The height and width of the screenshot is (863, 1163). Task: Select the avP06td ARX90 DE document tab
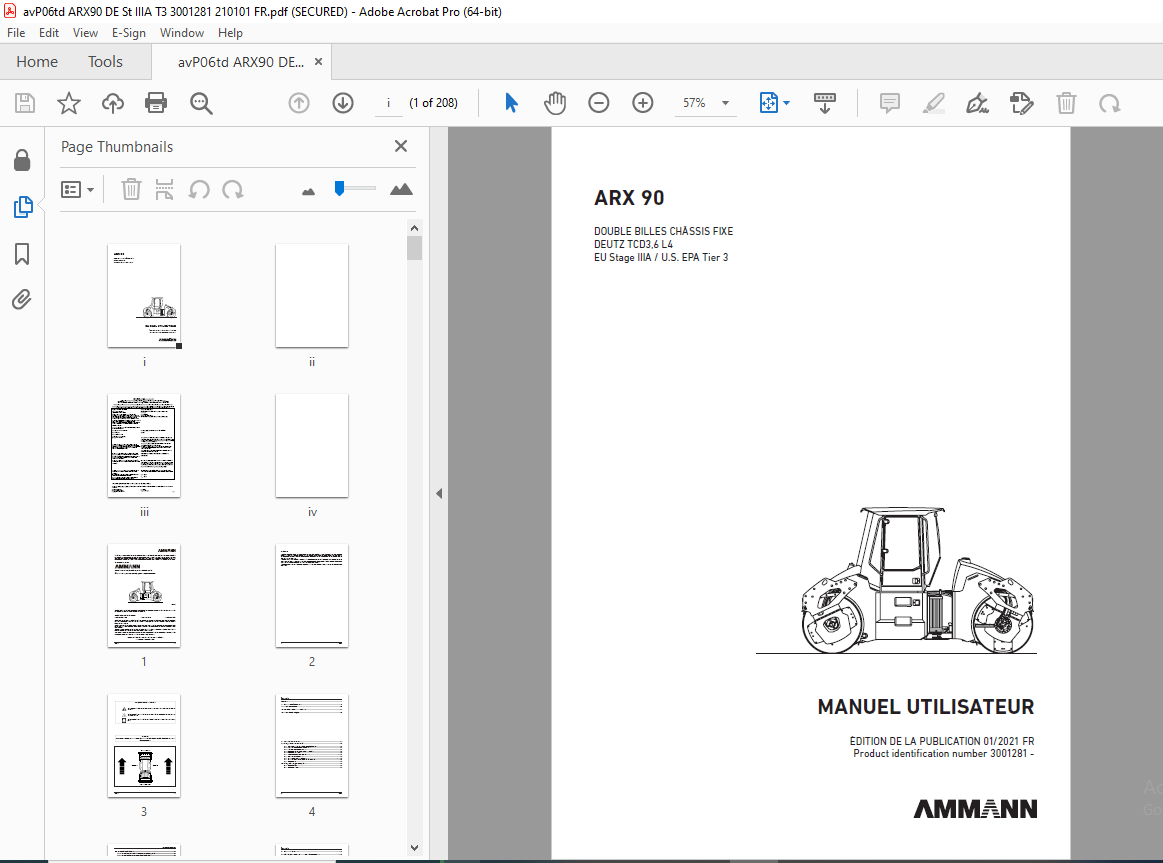point(240,62)
